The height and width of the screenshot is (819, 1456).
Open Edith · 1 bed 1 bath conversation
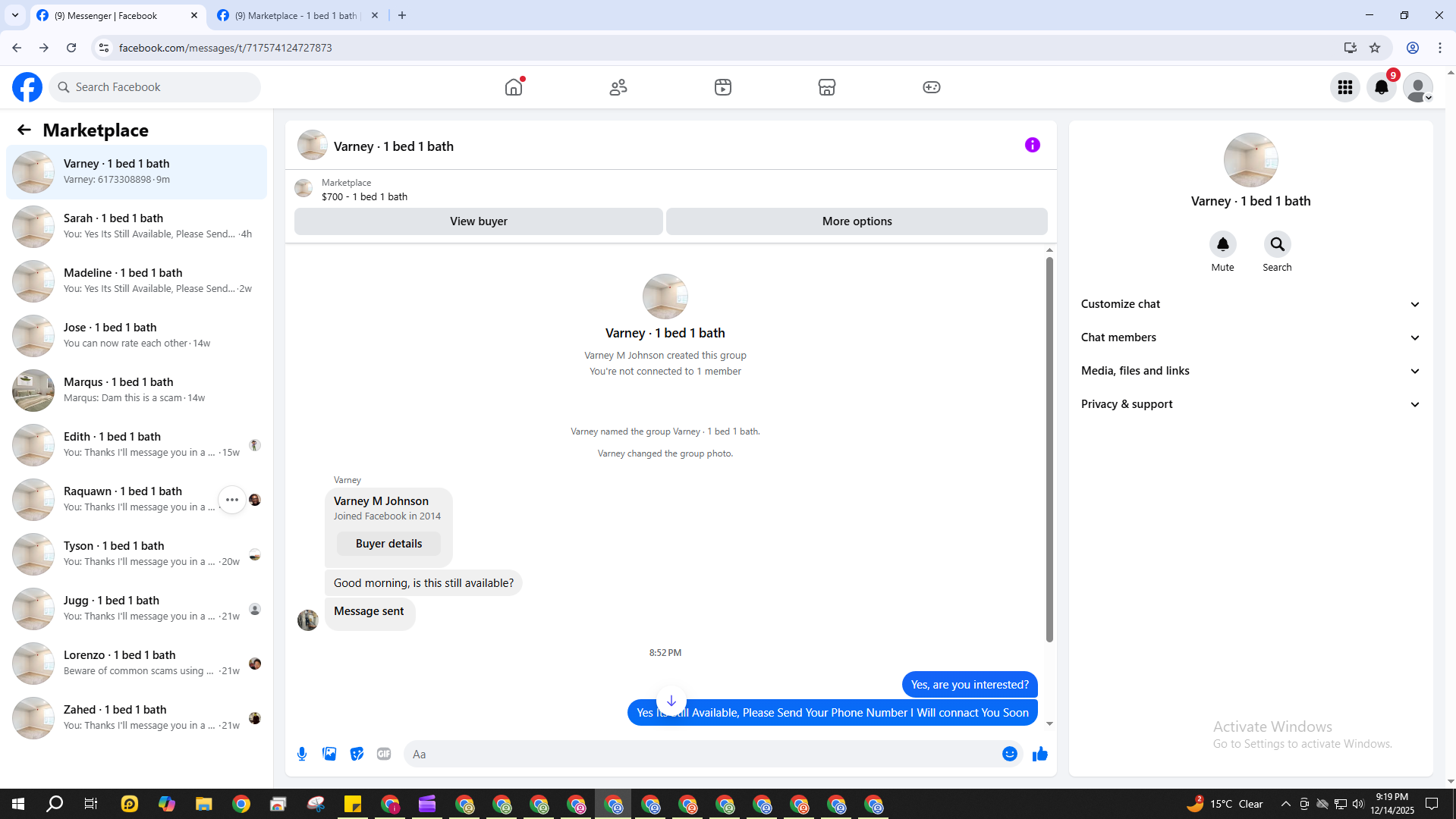[x=137, y=445]
